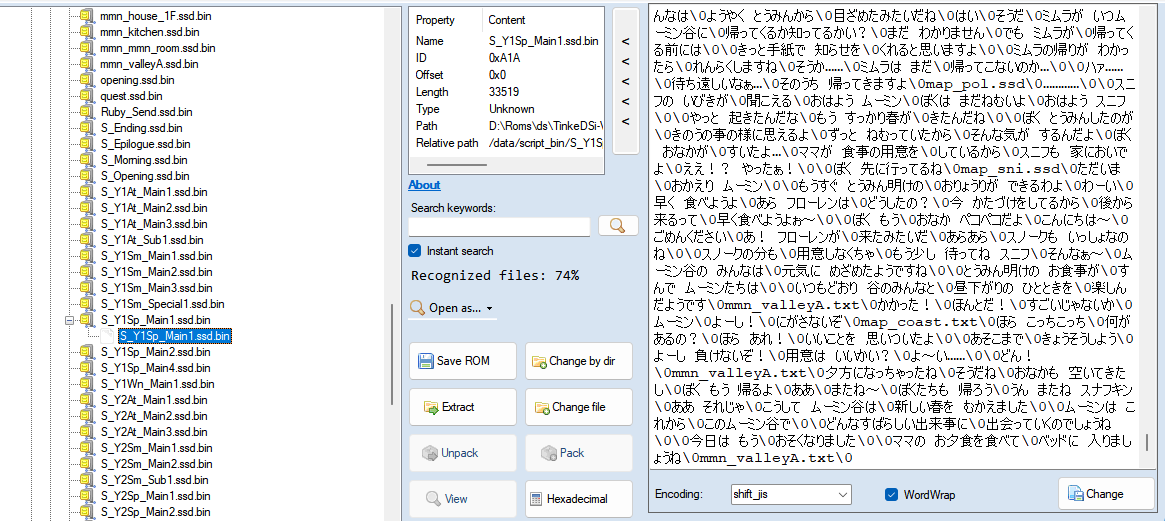Select mmn_mmn_room.ssd.bin in the tree
This screenshot has width=1165, height=521.
pos(158,48)
